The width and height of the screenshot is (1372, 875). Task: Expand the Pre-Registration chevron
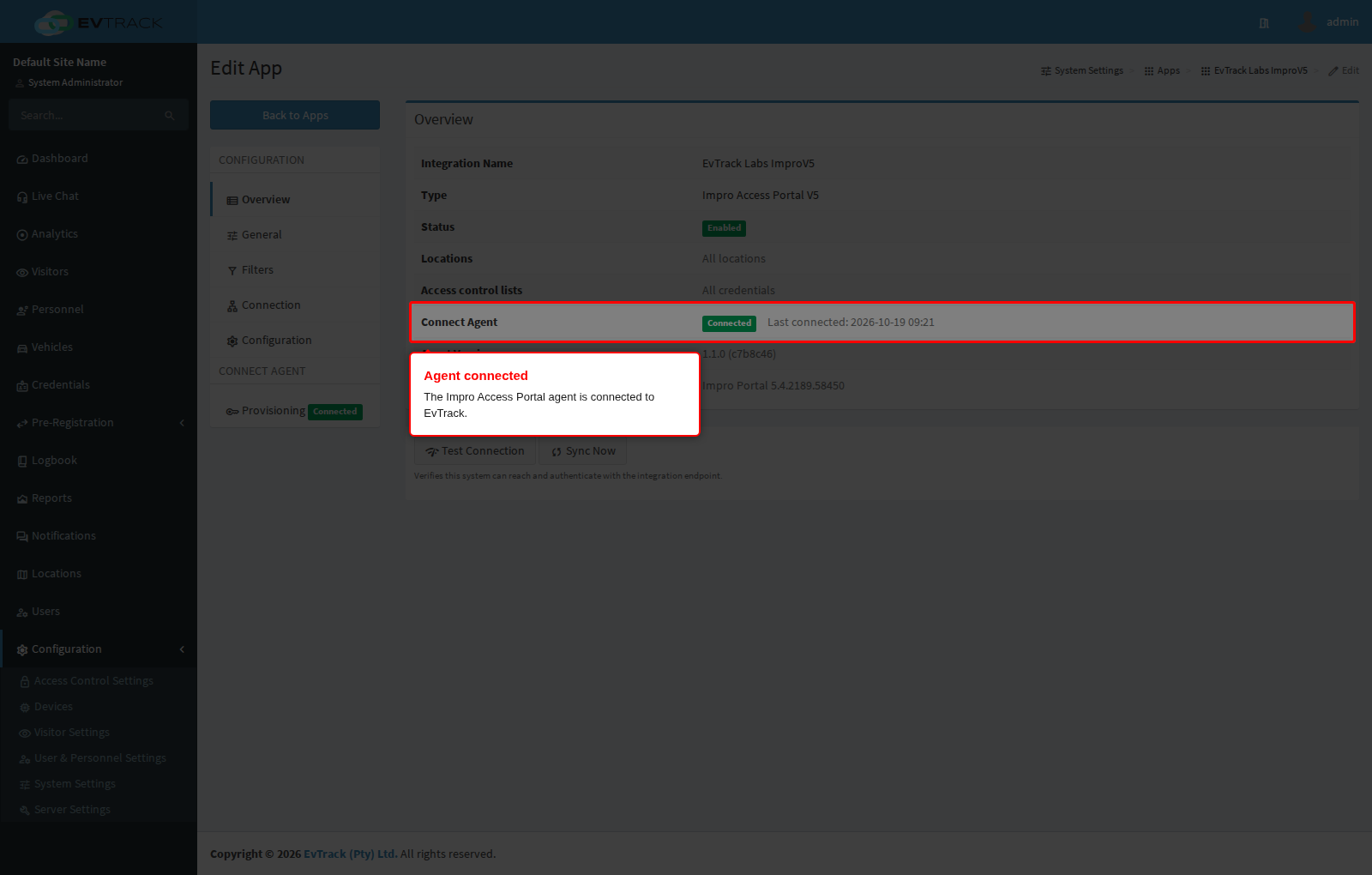click(182, 423)
